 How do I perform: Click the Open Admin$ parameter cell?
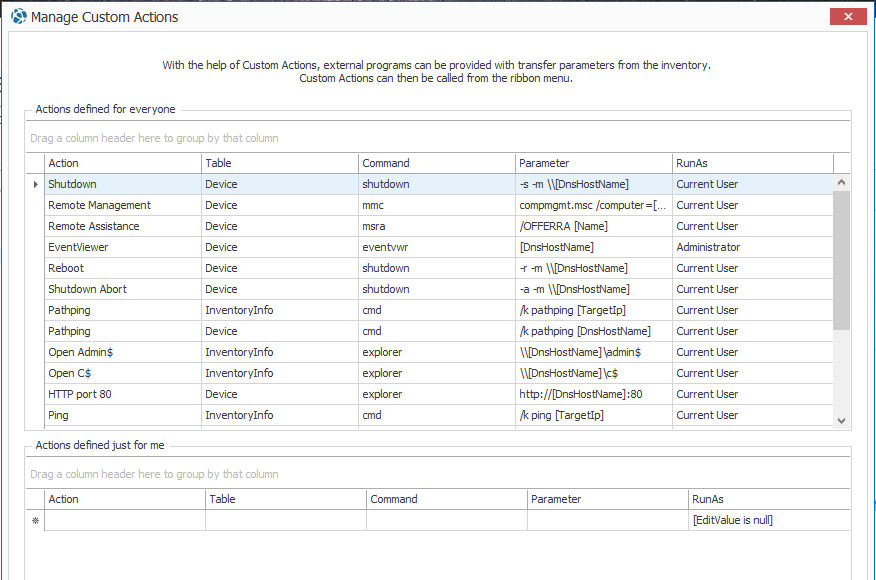tap(580, 352)
